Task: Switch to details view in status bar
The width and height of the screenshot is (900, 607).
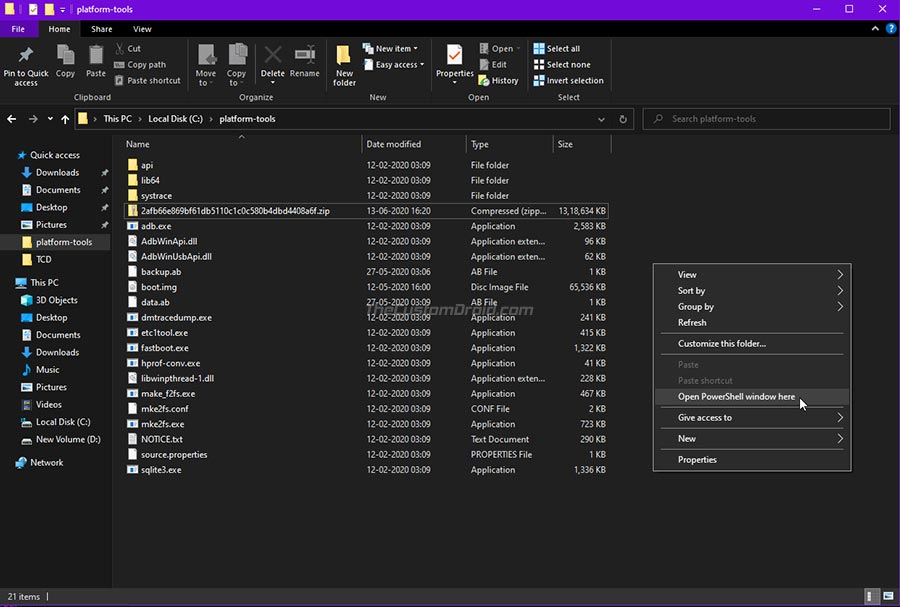Action: (x=871, y=596)
